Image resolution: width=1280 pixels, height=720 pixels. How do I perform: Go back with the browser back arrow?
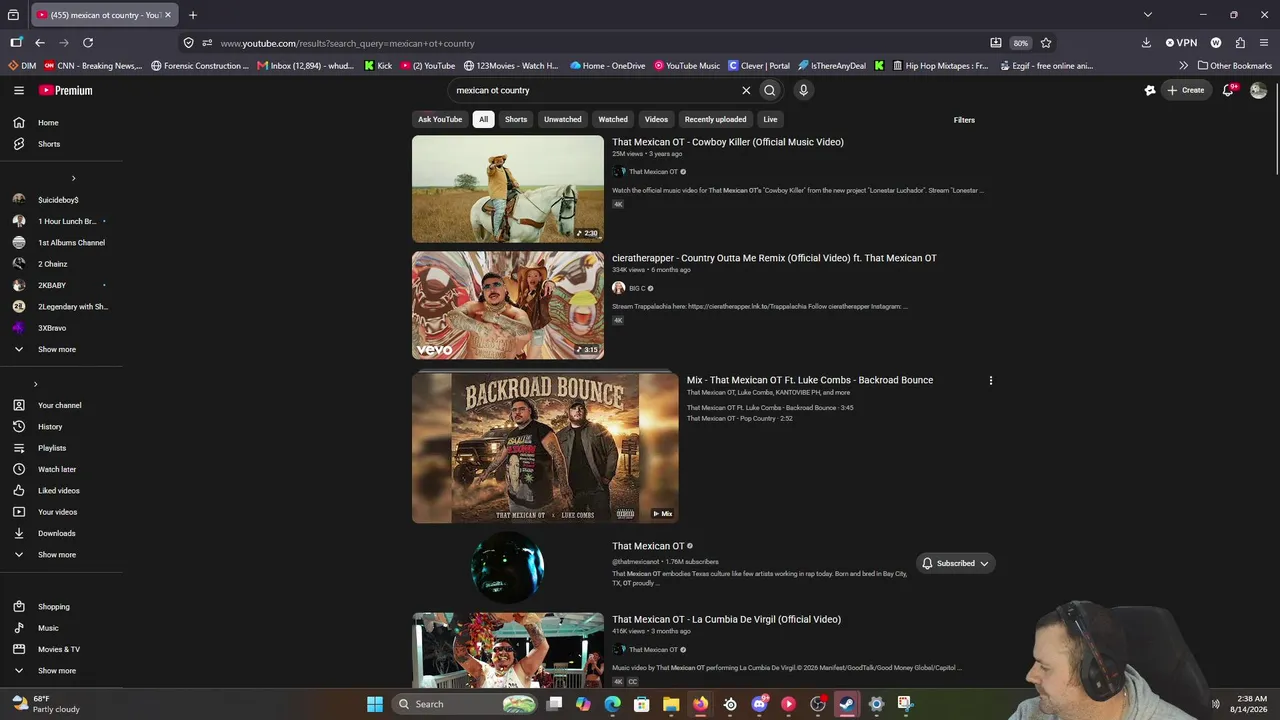(x=40, y=43)
